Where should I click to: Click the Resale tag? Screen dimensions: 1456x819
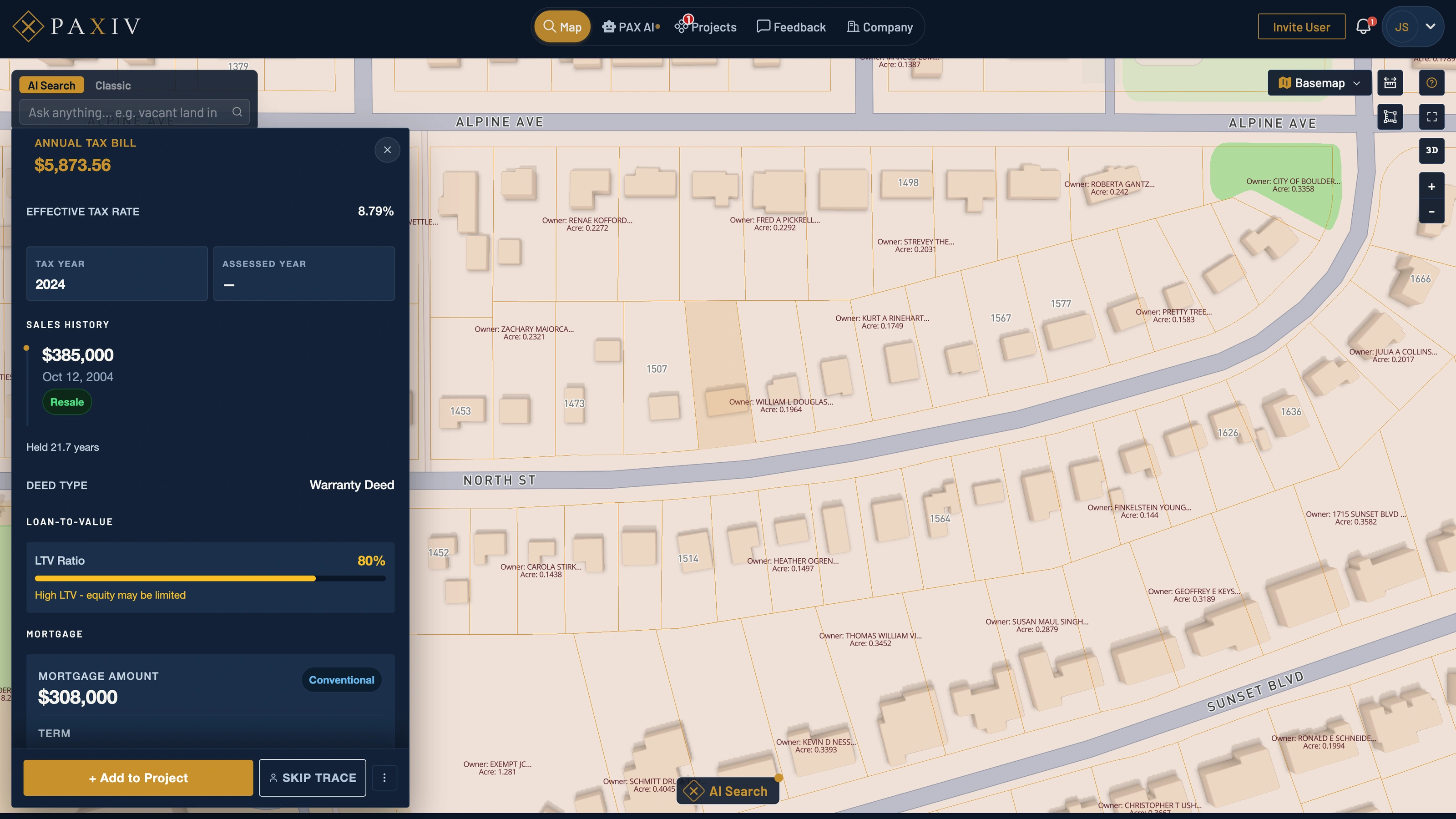[x=67, y=402]
